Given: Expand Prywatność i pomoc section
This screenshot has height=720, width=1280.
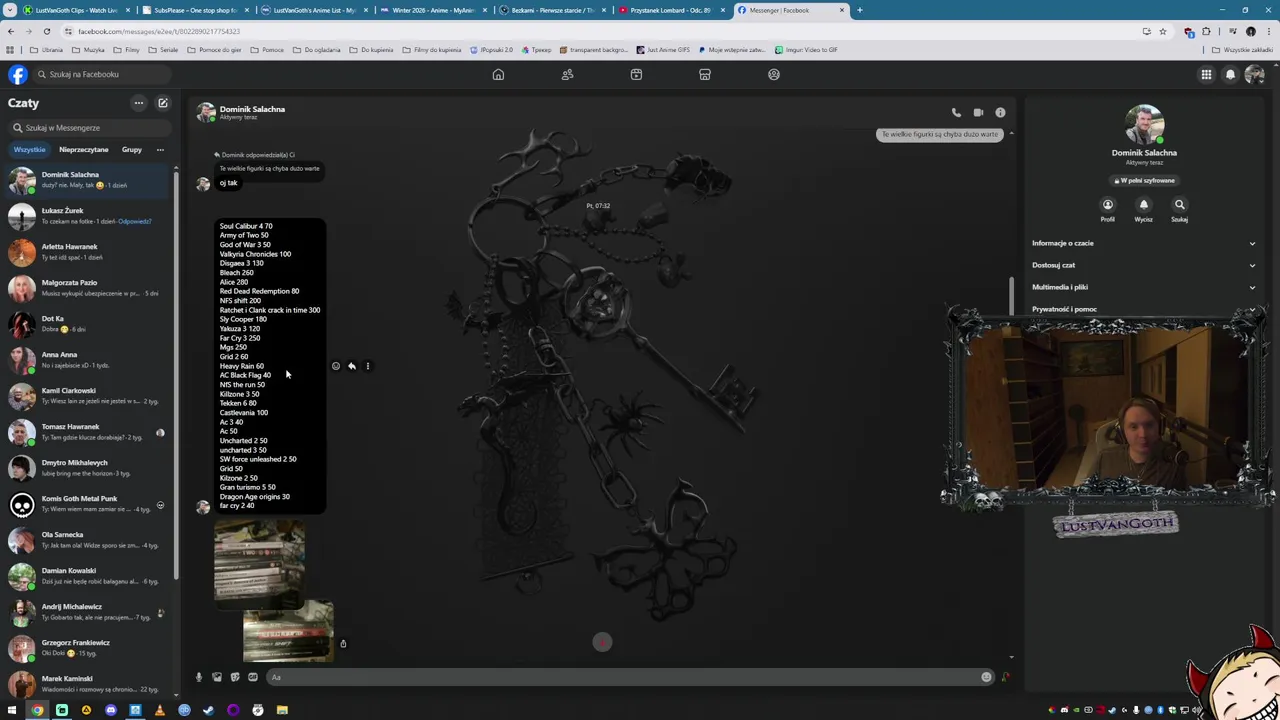Looking at the screenshot, I should click(1143, 309).
